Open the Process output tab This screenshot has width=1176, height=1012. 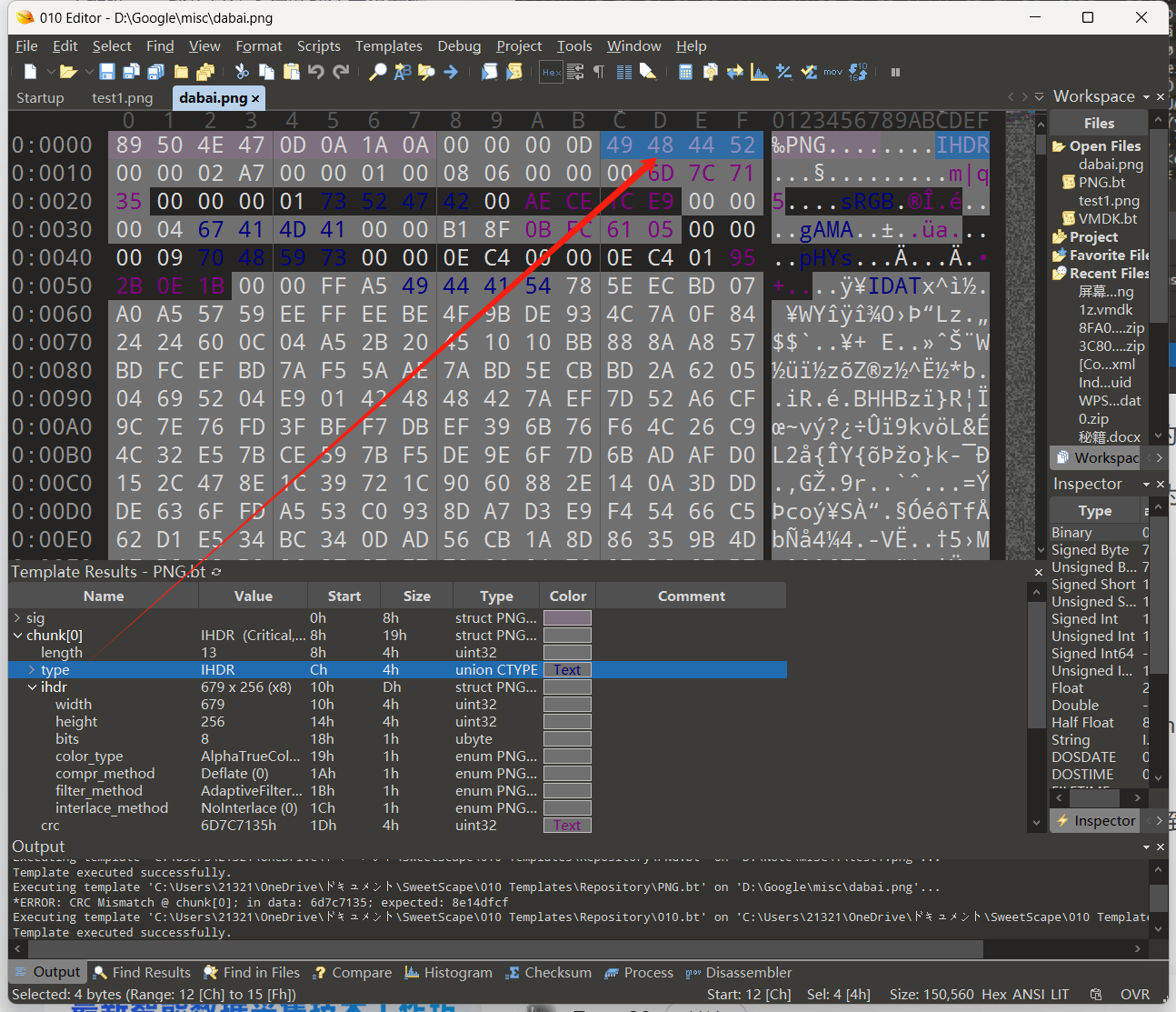[x=638, y=973]
